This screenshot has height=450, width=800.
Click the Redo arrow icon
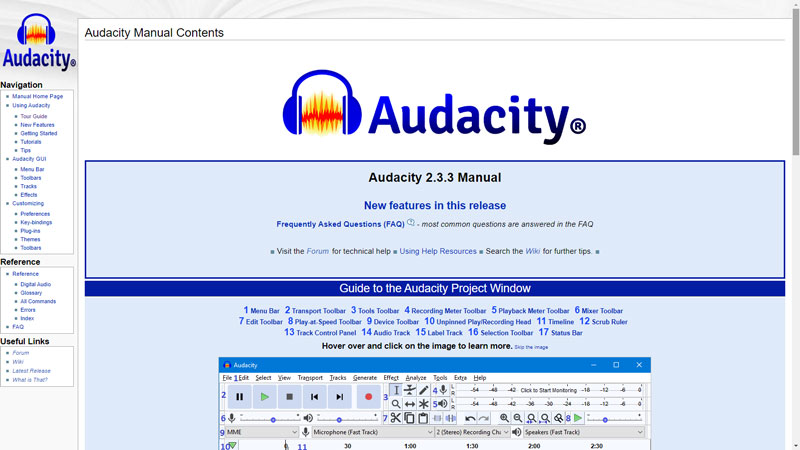pyautogui.click(x=484, y=418)
